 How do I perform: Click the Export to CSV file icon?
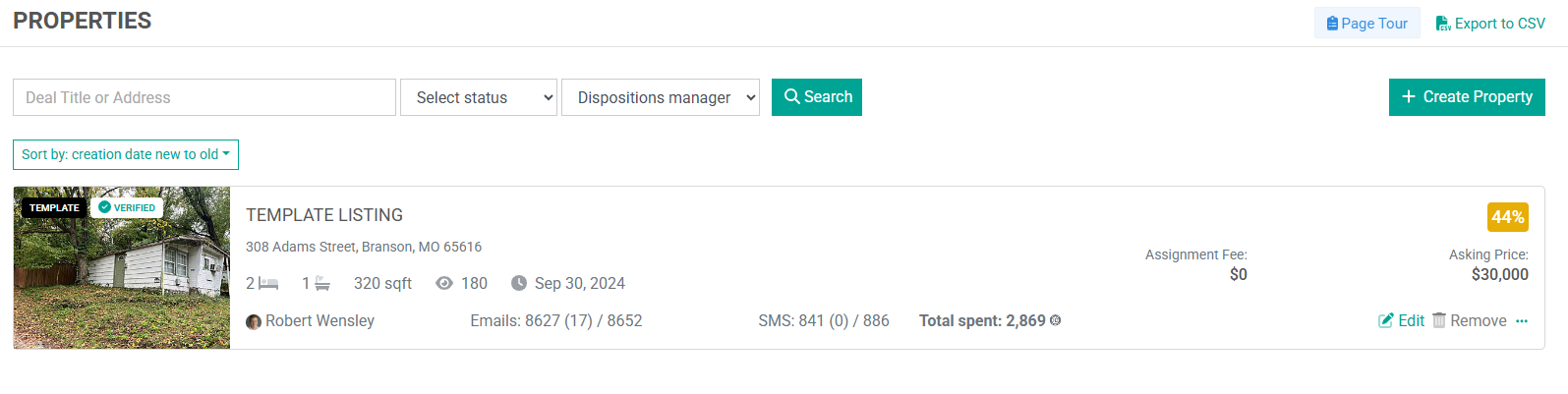[1443, 23]
